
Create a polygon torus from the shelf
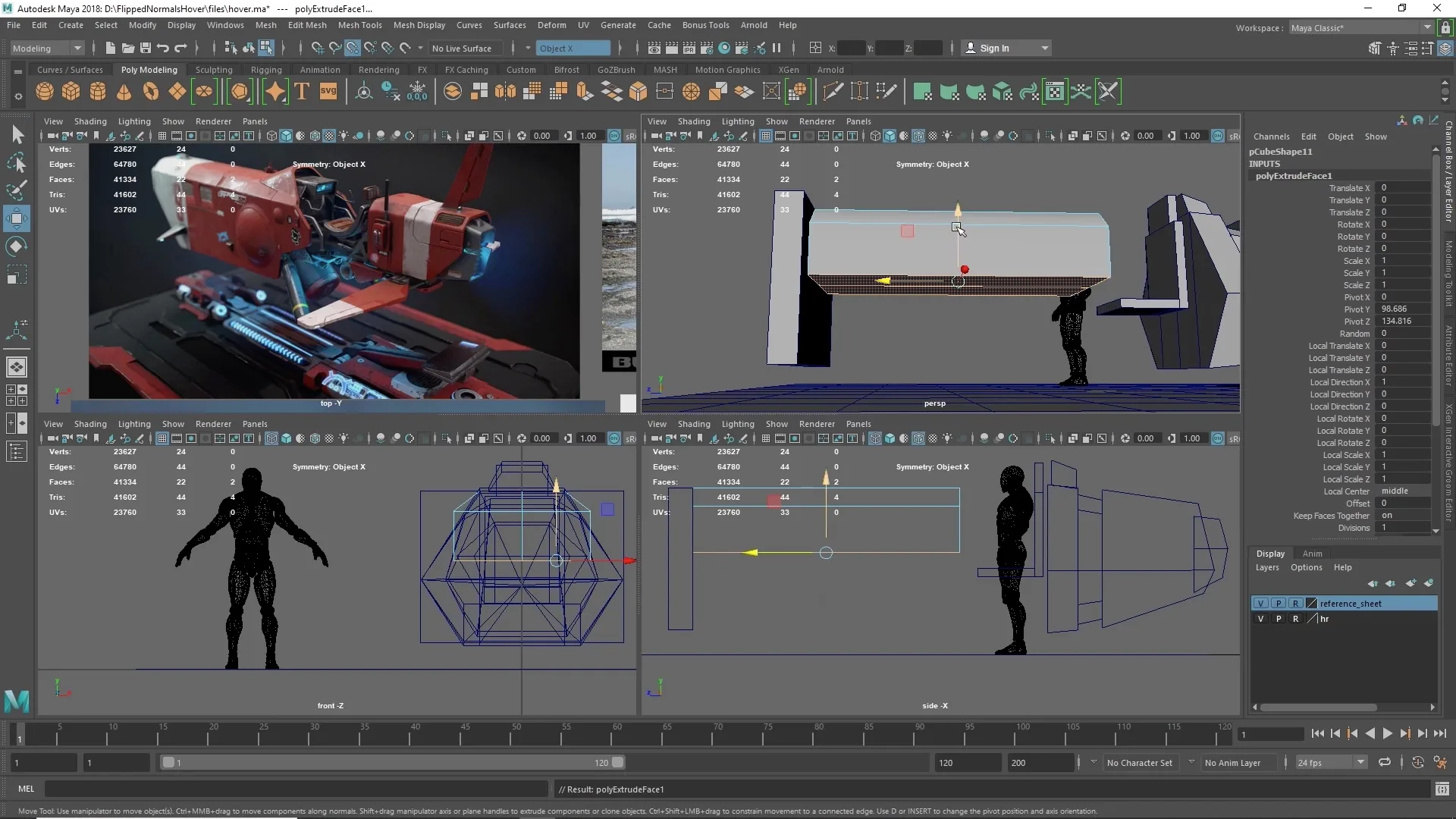click(151, 91)
